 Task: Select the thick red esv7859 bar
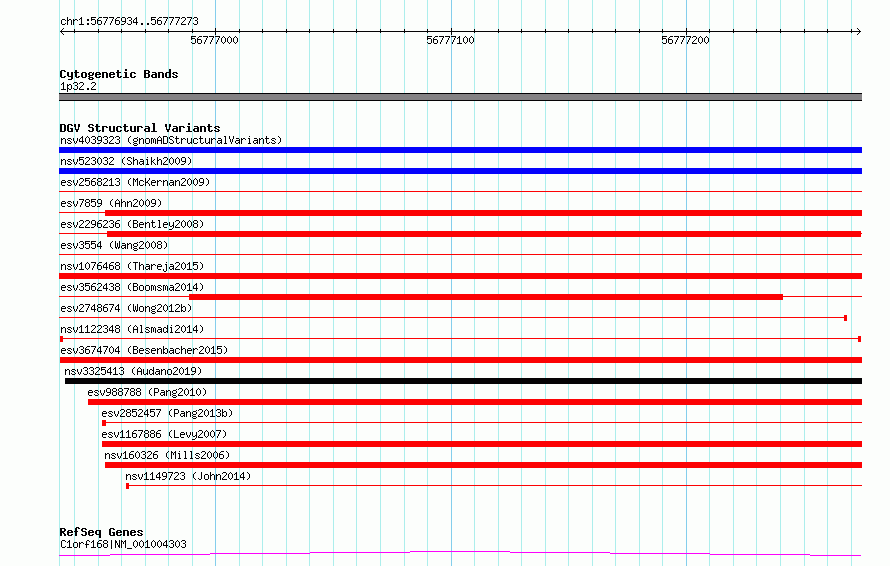pos(484,213)
